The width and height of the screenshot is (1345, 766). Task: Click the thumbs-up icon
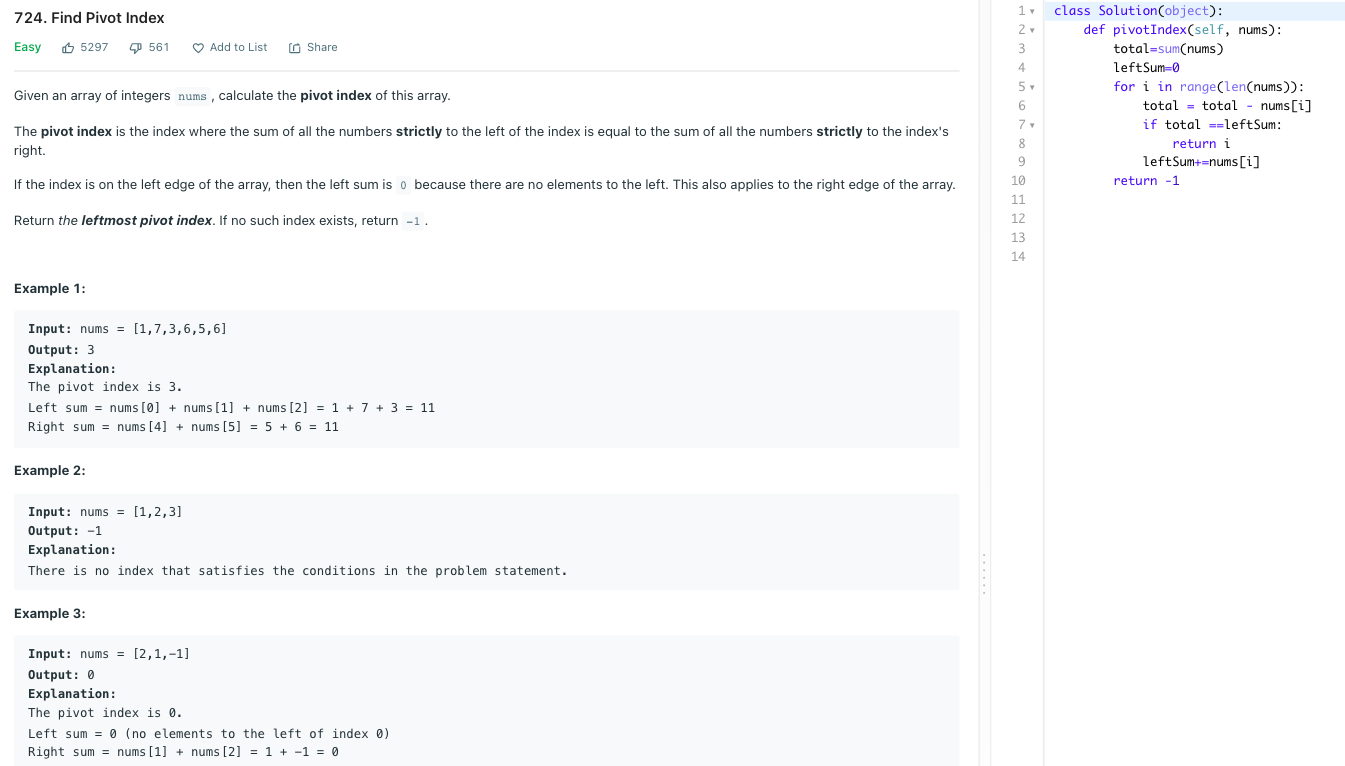tap(68, 47)
